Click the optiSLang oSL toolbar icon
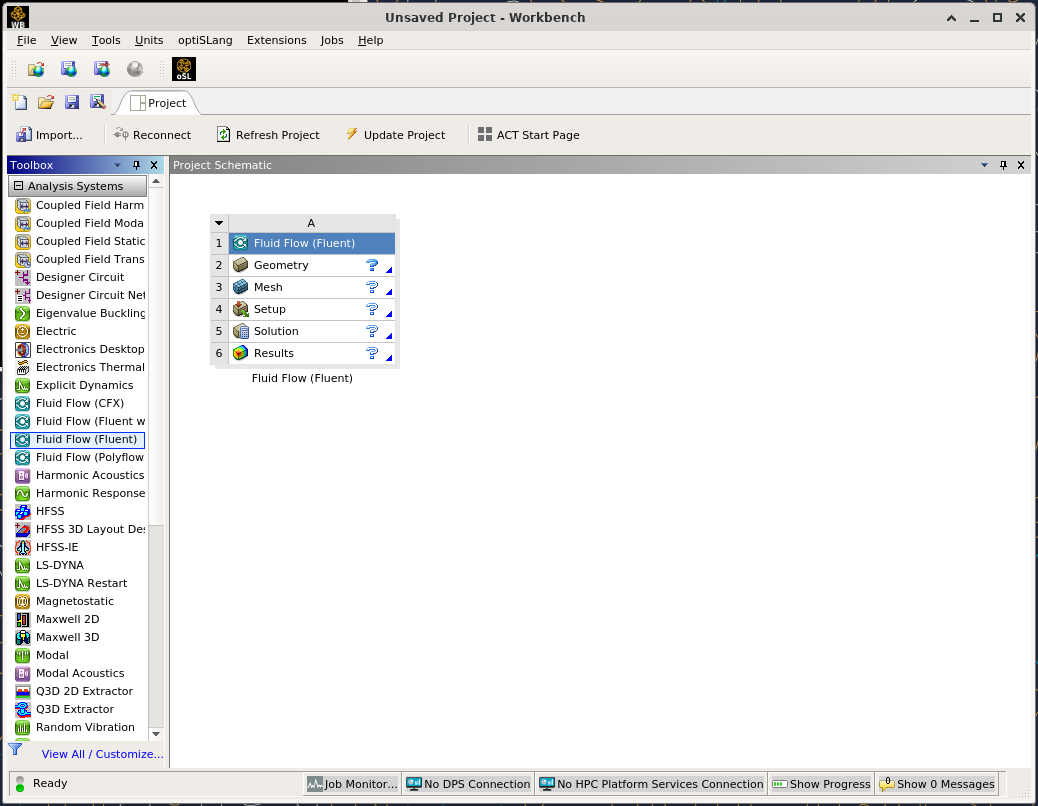This screenshot has width=1038, height=806. [x=184, y=69]
